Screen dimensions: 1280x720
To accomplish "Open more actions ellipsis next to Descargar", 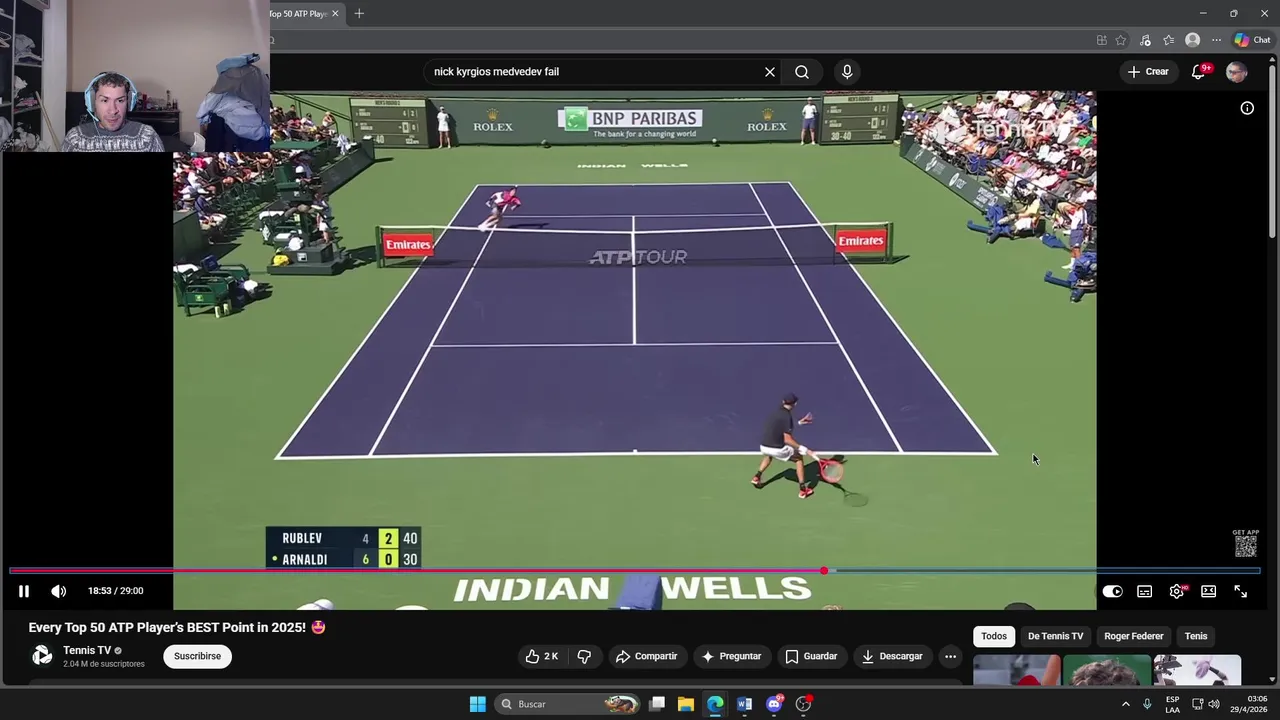I will (950, 656).
